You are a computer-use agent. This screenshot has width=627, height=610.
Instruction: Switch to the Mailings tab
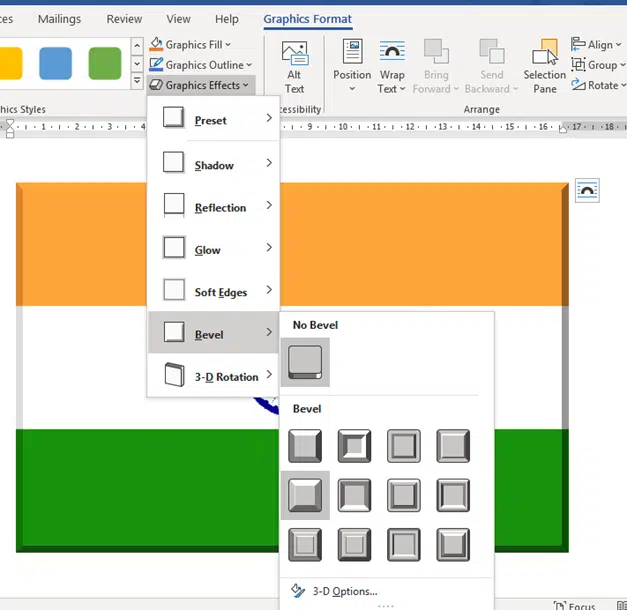pyautogui.click(x=59, y=19)
